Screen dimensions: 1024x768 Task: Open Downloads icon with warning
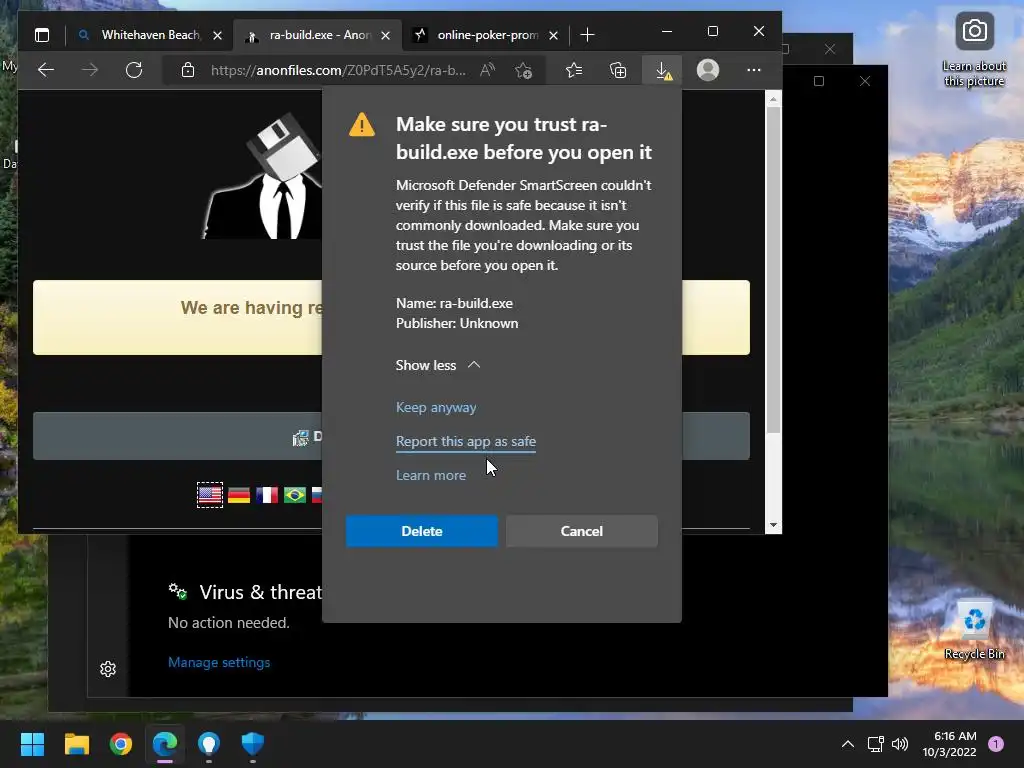pos(664,70)
